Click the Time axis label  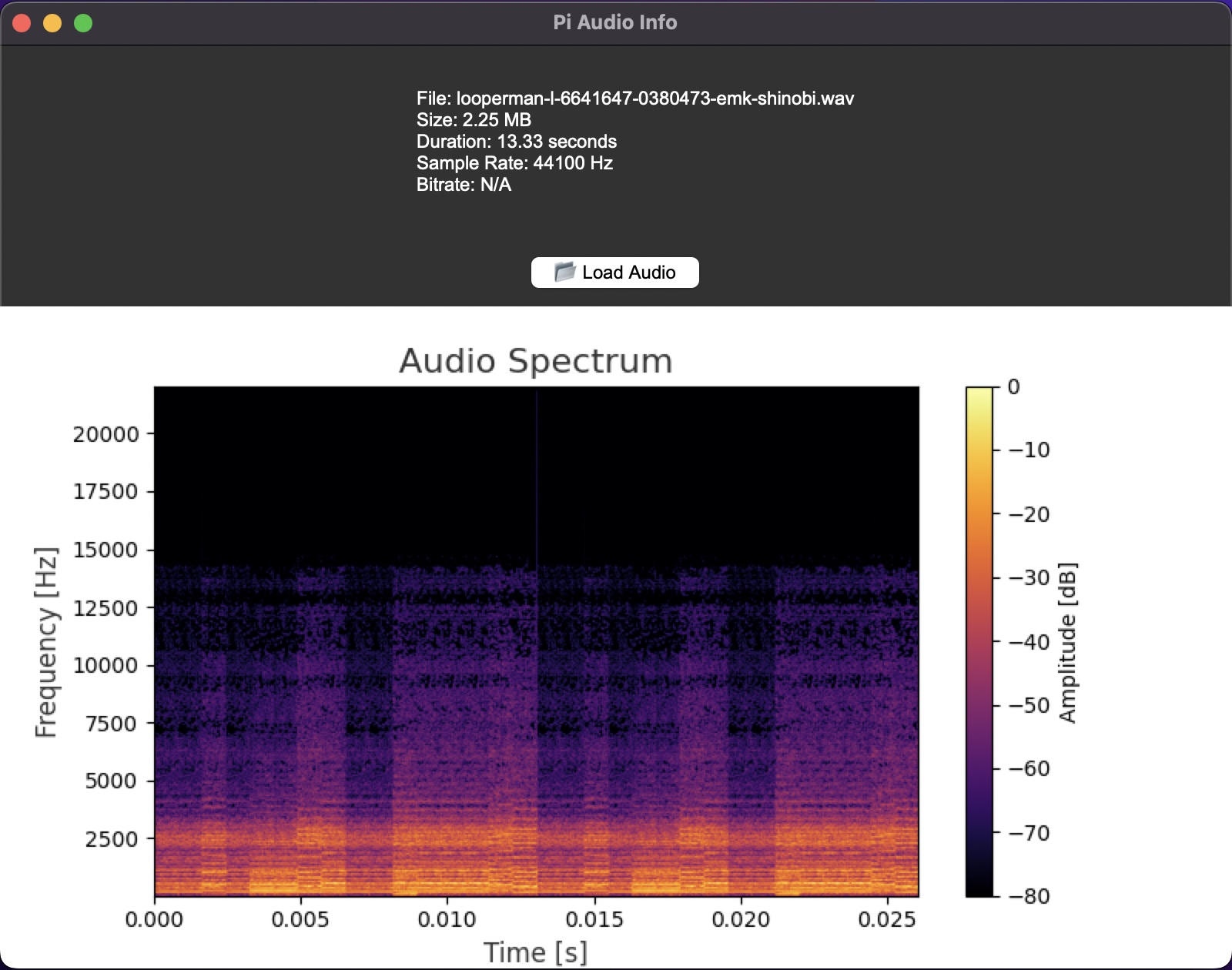point(537,952)
